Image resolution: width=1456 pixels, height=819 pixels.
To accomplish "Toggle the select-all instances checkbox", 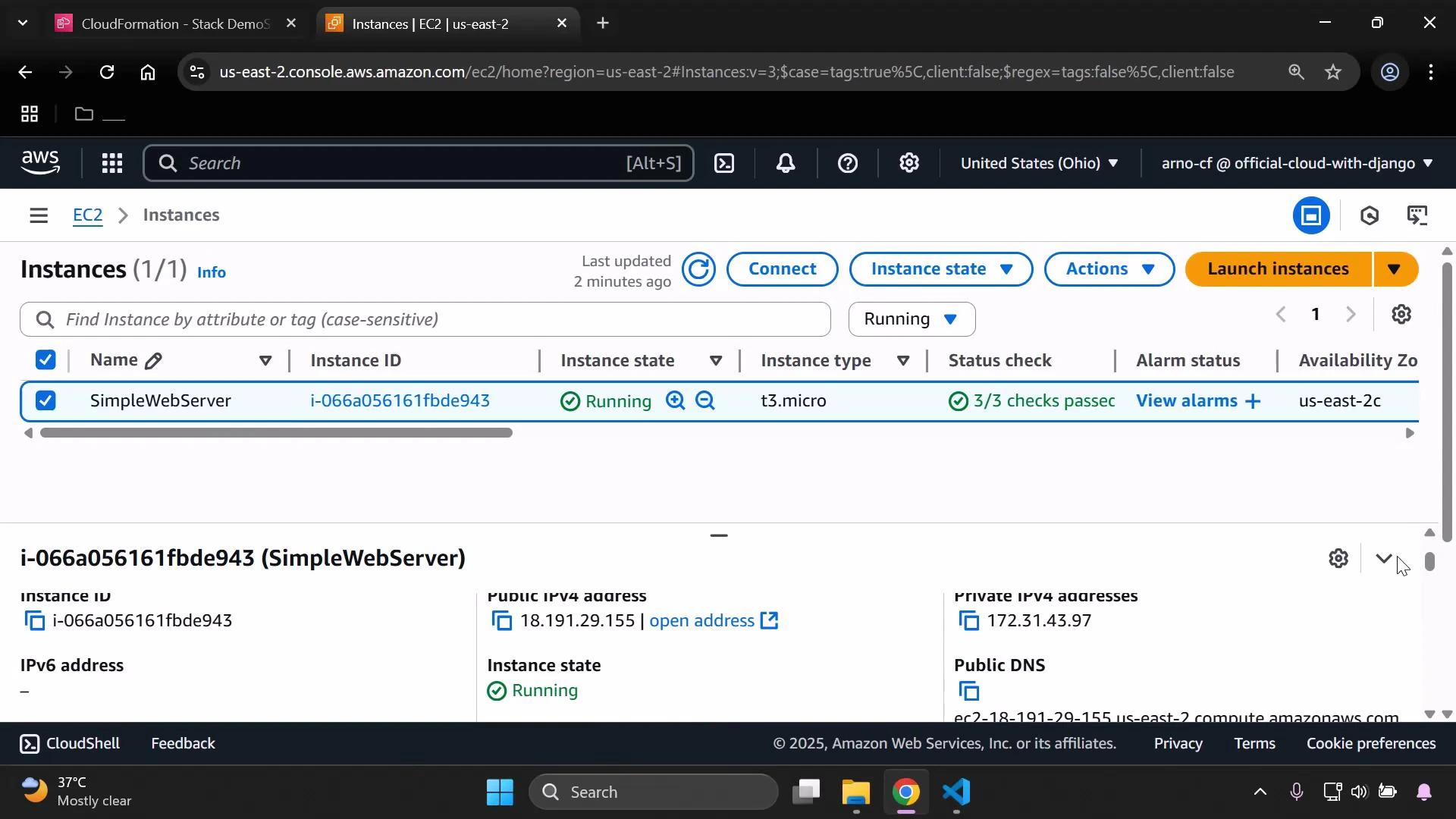I will pos(45,359).
